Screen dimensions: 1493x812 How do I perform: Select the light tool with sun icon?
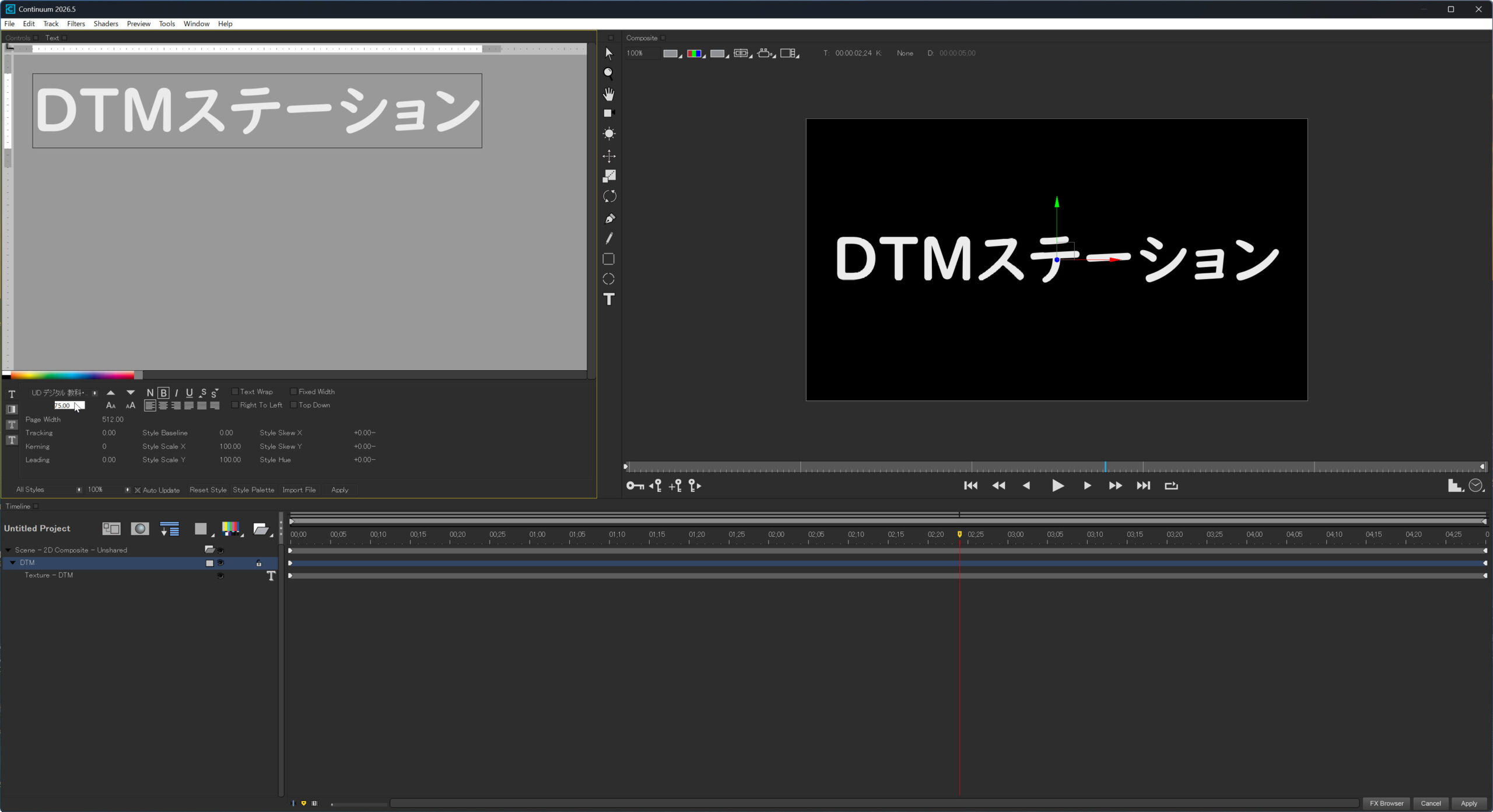pyautogui.click(x=609, y=133)
